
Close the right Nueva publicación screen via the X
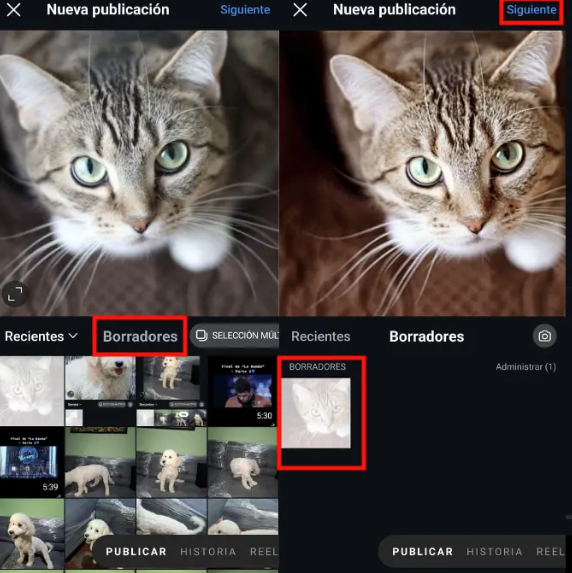click(x=300, y=10)
